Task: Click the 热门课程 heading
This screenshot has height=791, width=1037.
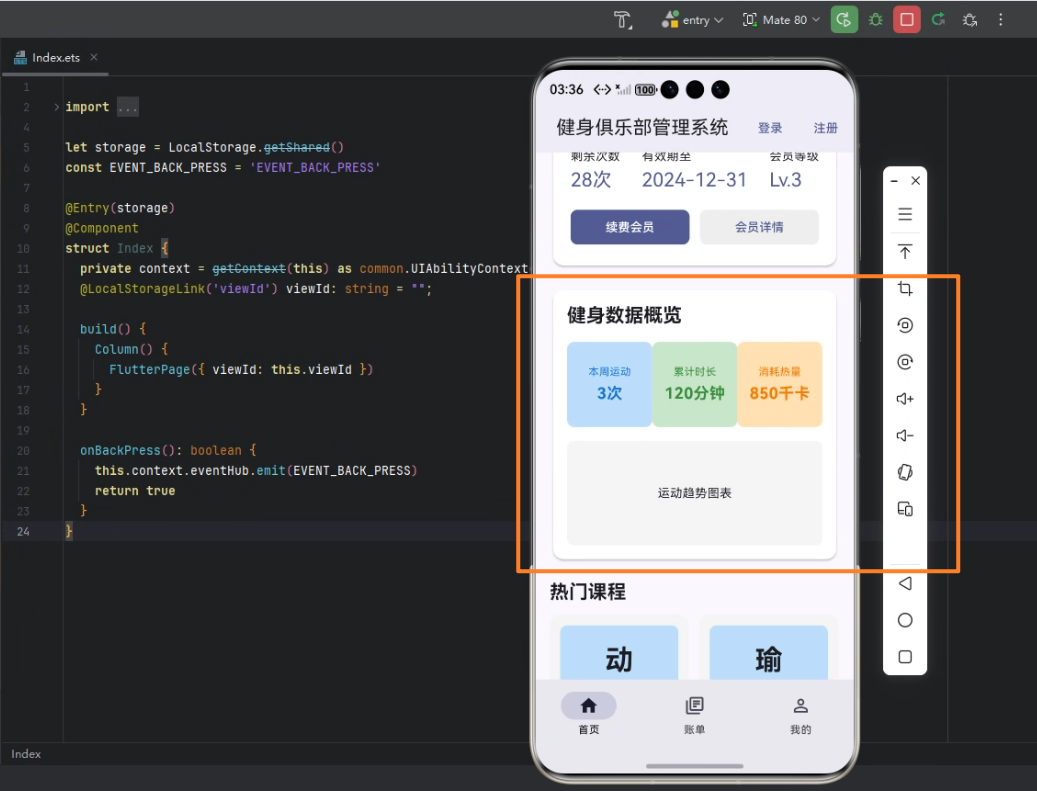Action: [x=587, y=591]
